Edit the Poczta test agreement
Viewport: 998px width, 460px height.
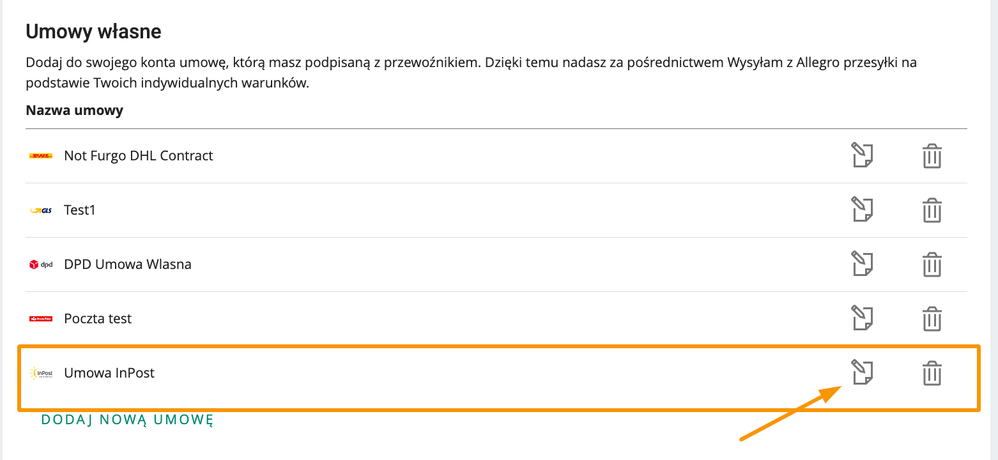[862, 317]
